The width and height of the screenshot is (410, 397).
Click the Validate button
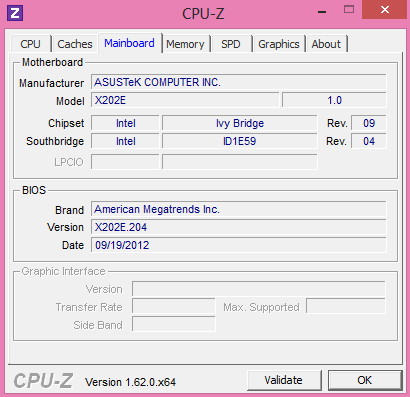[x=284, y=380]
